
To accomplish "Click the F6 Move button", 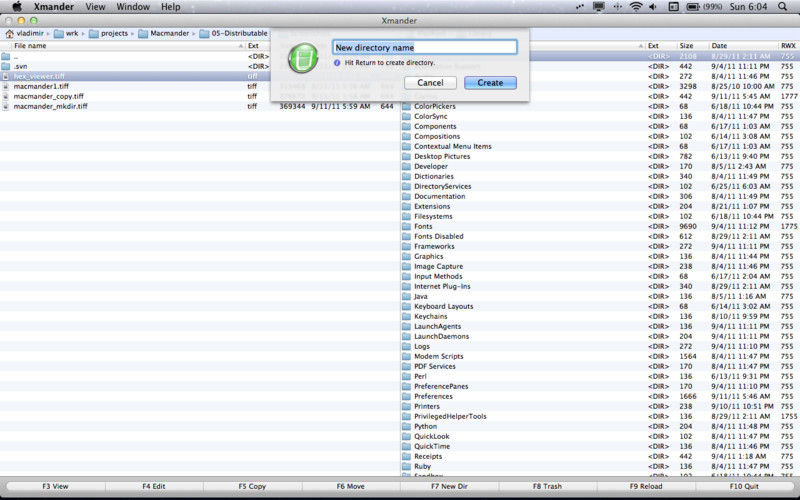I will tap(351, 486).
